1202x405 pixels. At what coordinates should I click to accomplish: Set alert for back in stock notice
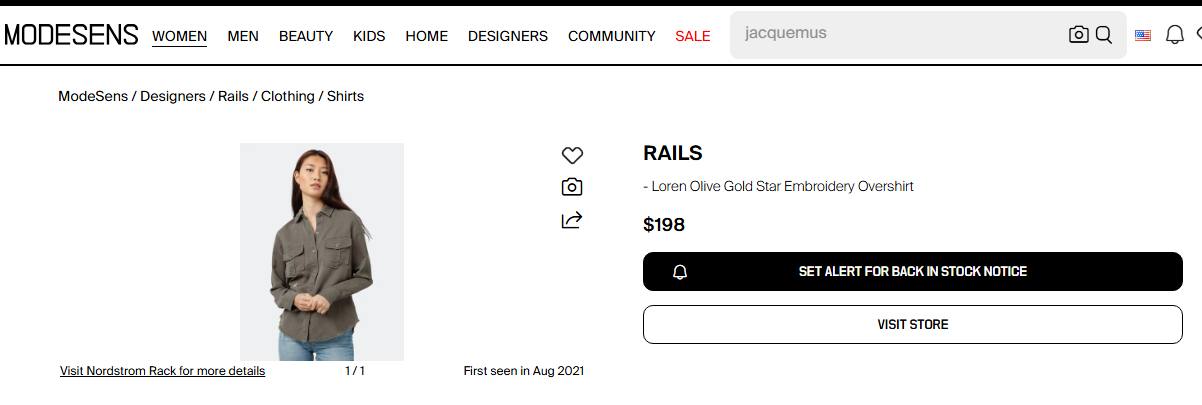pos(912,271)
